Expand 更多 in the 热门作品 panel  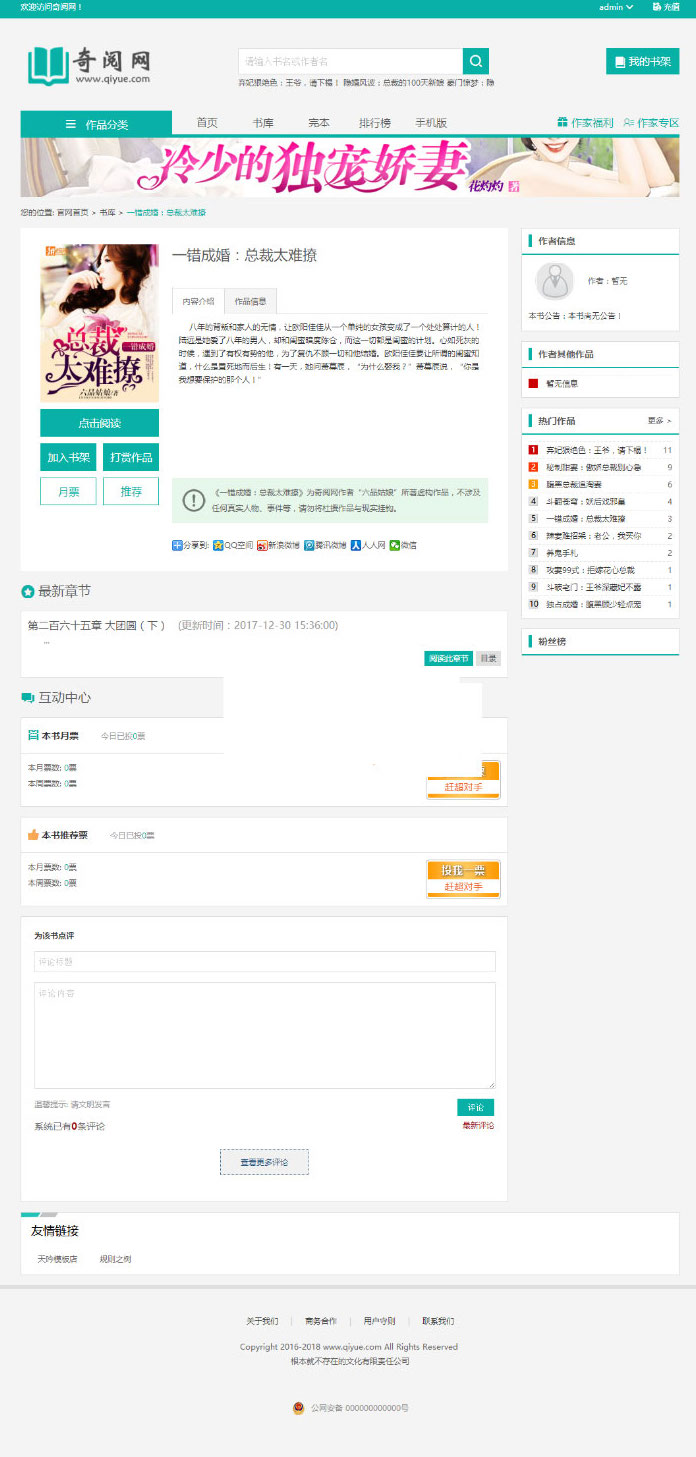pos(659,421)
